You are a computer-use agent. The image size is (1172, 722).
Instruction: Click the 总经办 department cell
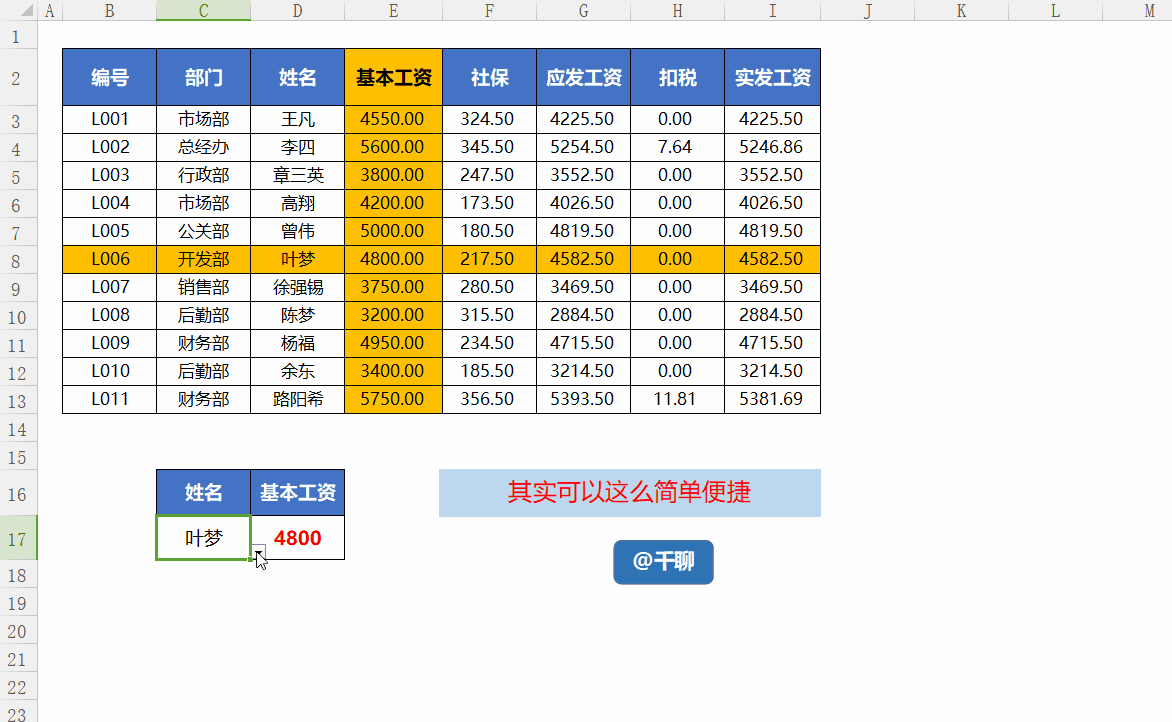(203, 147)
